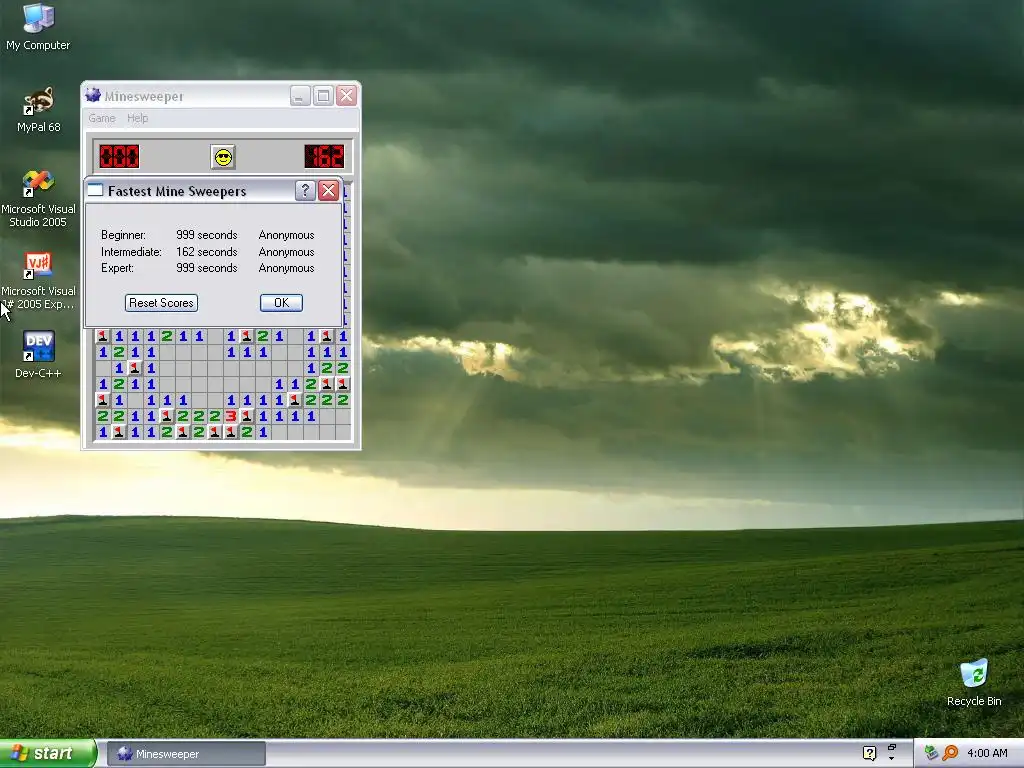Close the Minesweeper window
This screenshot has width=1024, height=768.
tap(346, 96)
